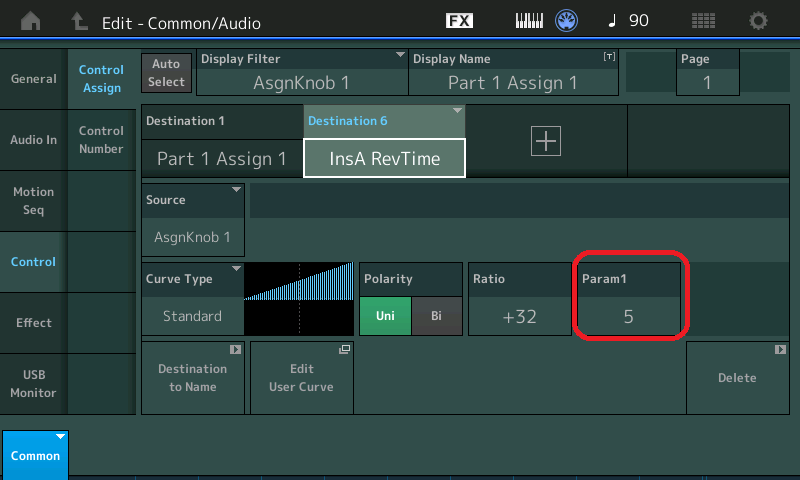Set polarity to Uni
The image size is (800, 480).
point(385,316)
